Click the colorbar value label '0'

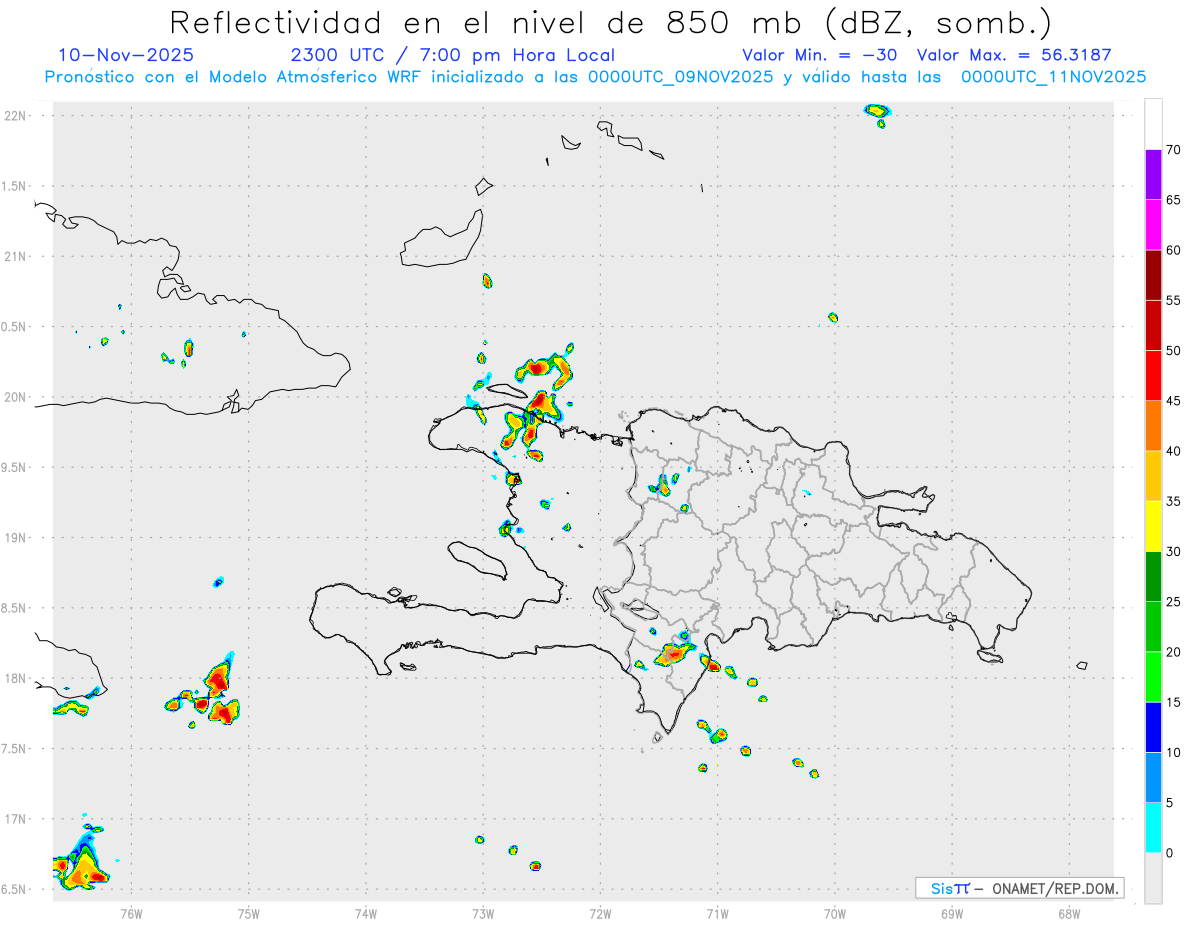pos(1170,853)
